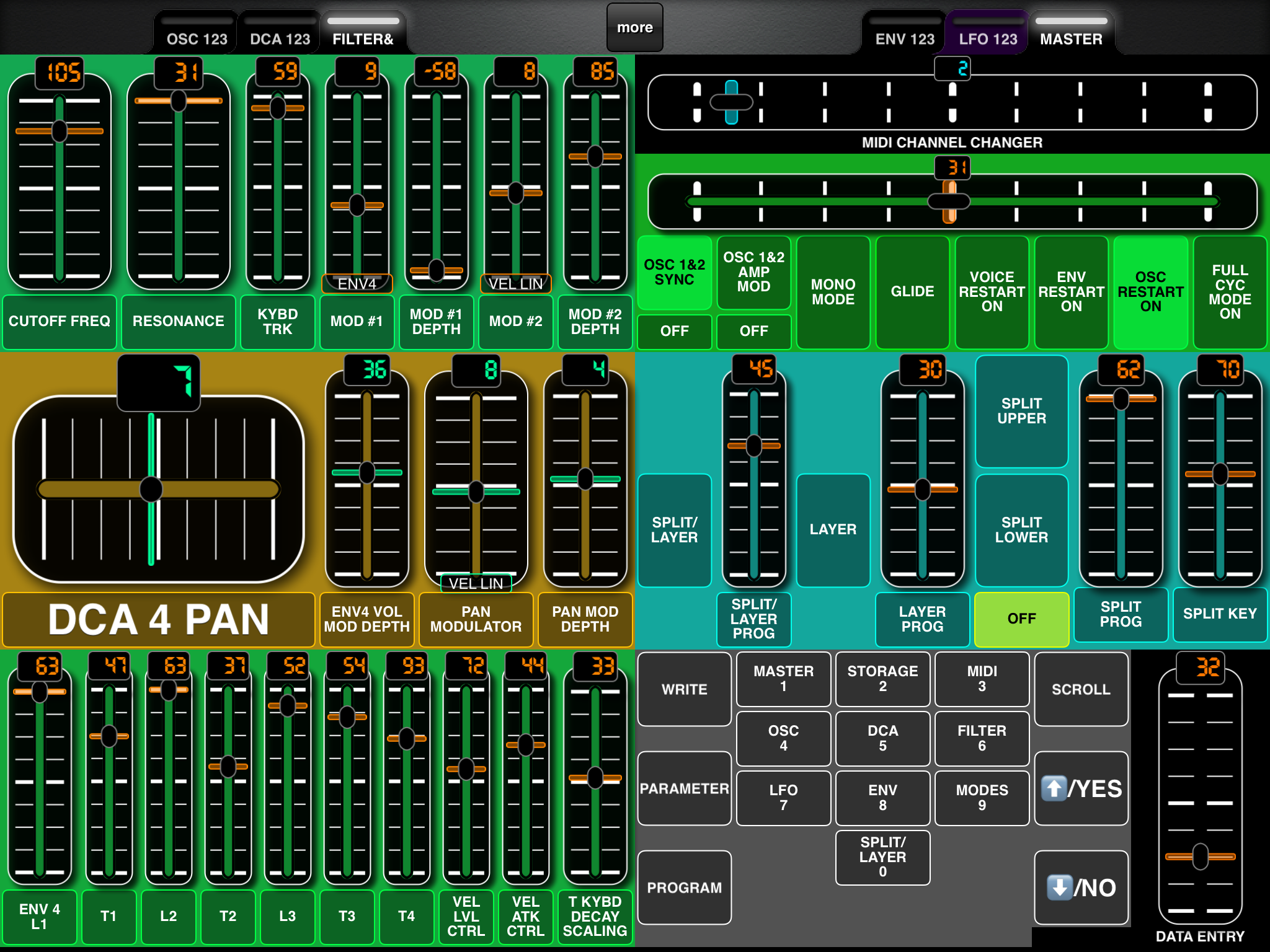Click the down arrow NO button
Image resolution: width=1270 pixels, height=952 pixels.
[x=1081, y=888]
